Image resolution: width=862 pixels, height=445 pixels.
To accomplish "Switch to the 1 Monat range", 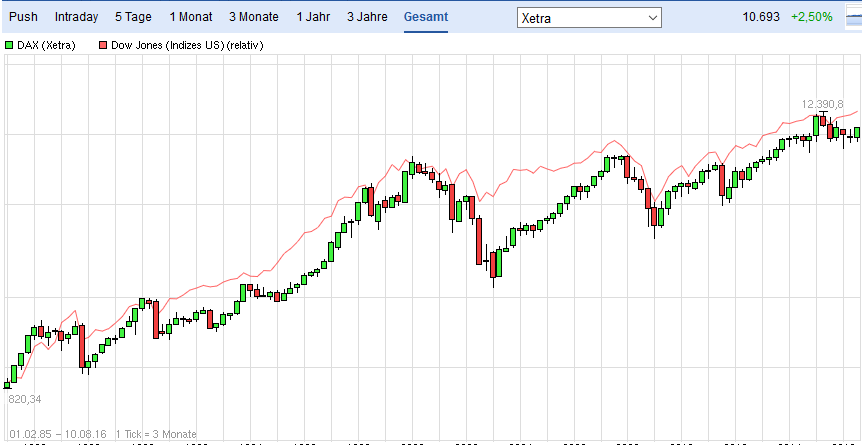I will point(191,17).
